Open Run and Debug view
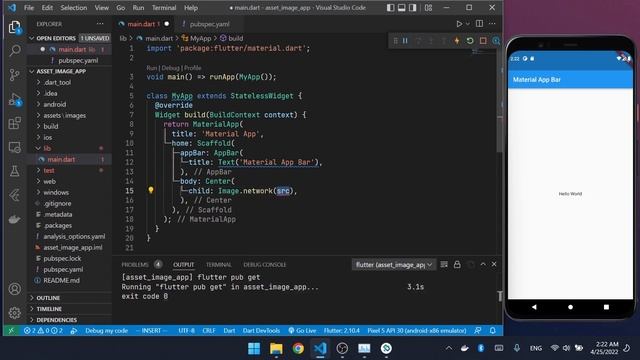Screen dimensions: 640x360 pos(15,99)
